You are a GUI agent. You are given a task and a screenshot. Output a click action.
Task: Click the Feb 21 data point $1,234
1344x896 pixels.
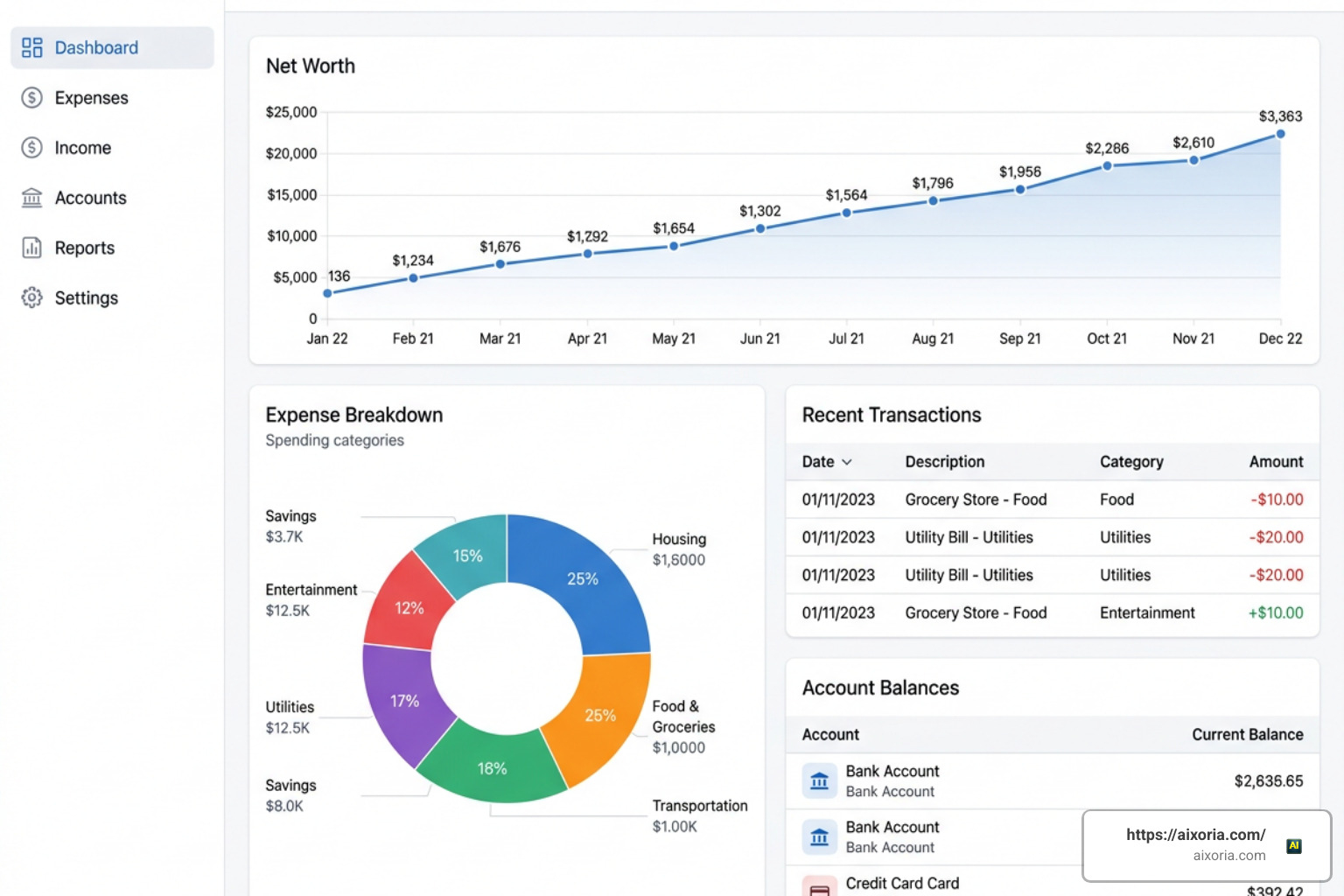(413, 277)
